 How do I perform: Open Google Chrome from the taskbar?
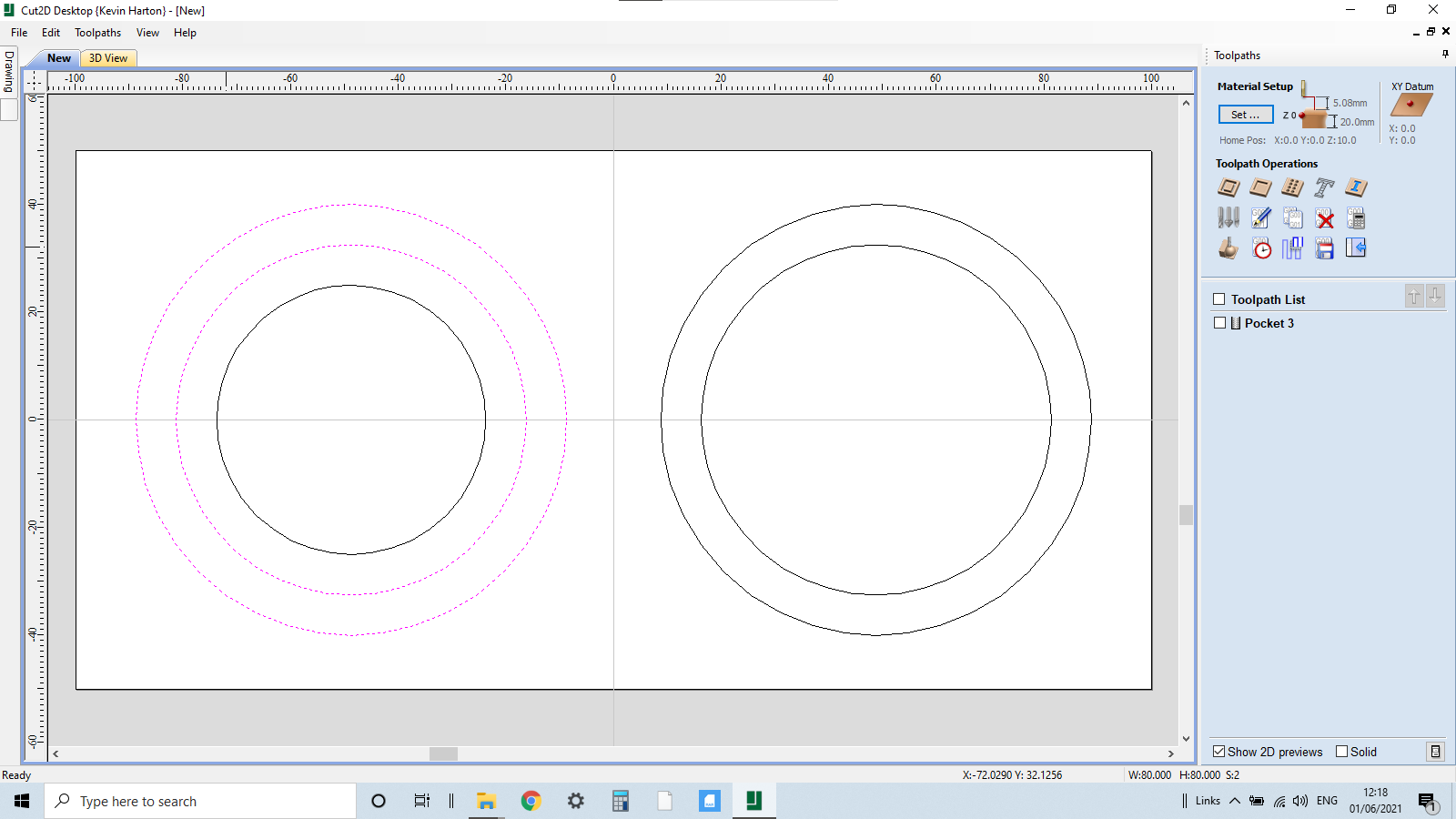coord(531,801)
